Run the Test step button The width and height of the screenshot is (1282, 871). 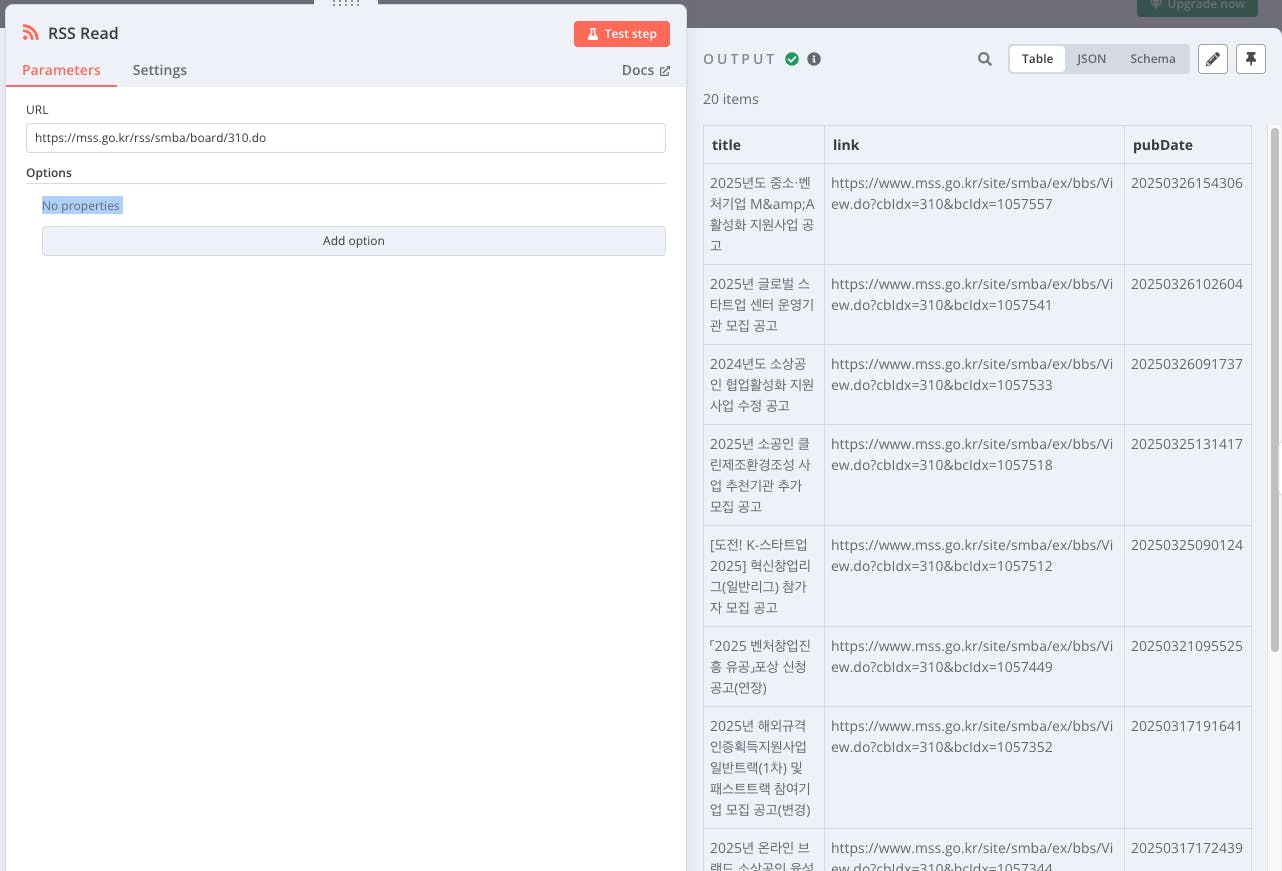click(x=622, y=34)
